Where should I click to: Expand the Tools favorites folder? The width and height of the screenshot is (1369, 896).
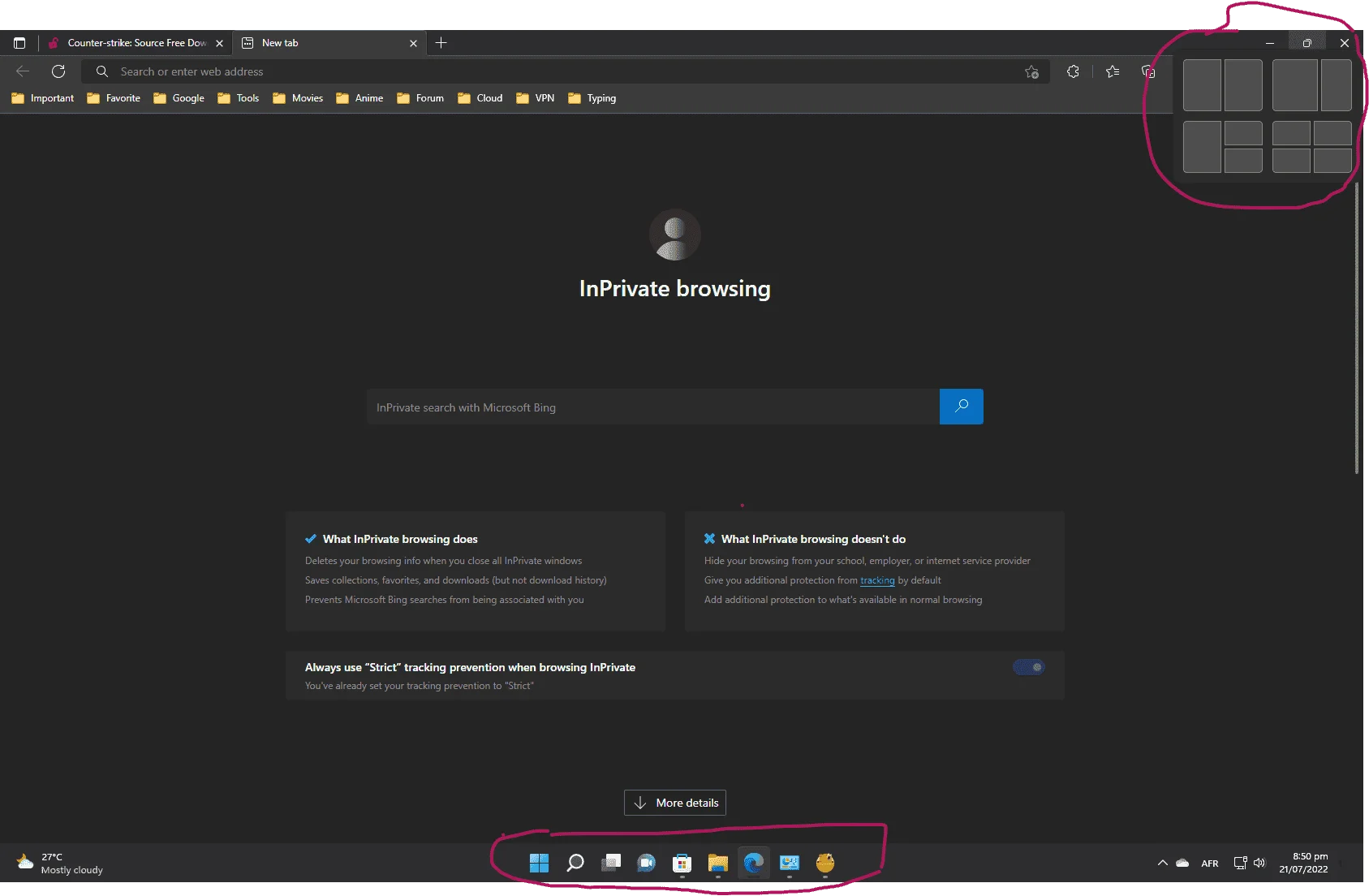(239, 98)
